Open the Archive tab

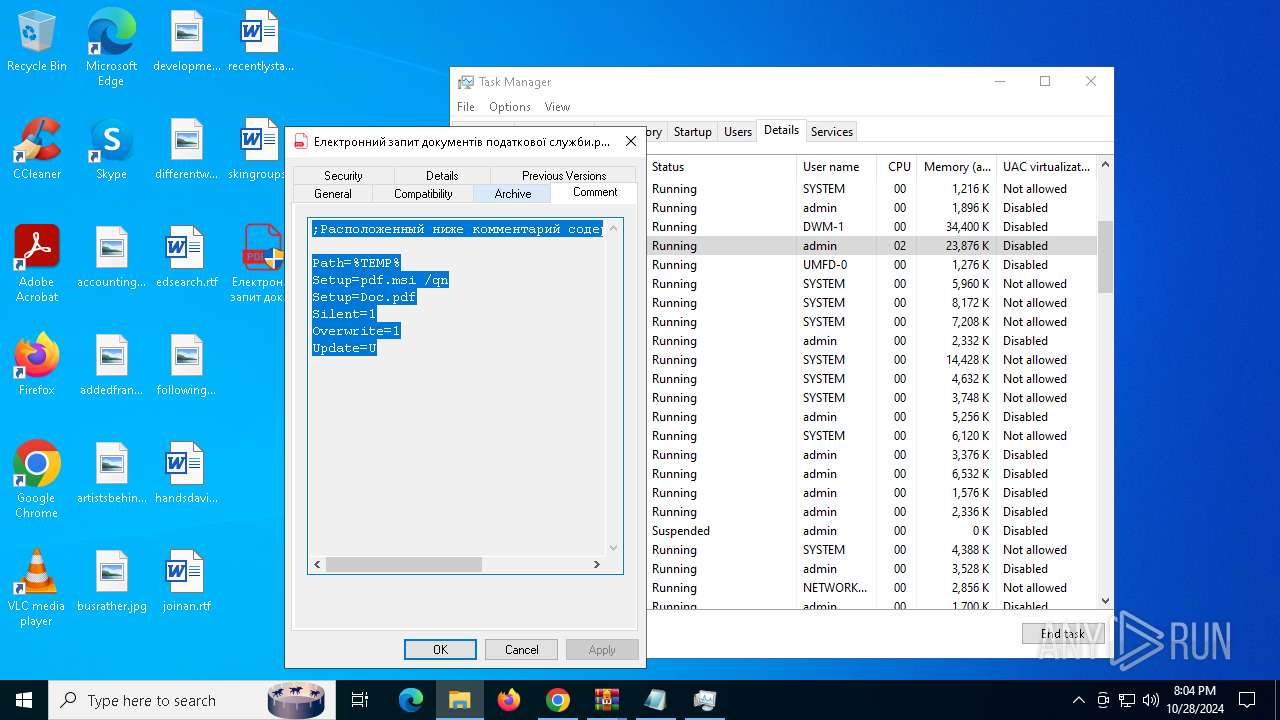click(513, 194)
